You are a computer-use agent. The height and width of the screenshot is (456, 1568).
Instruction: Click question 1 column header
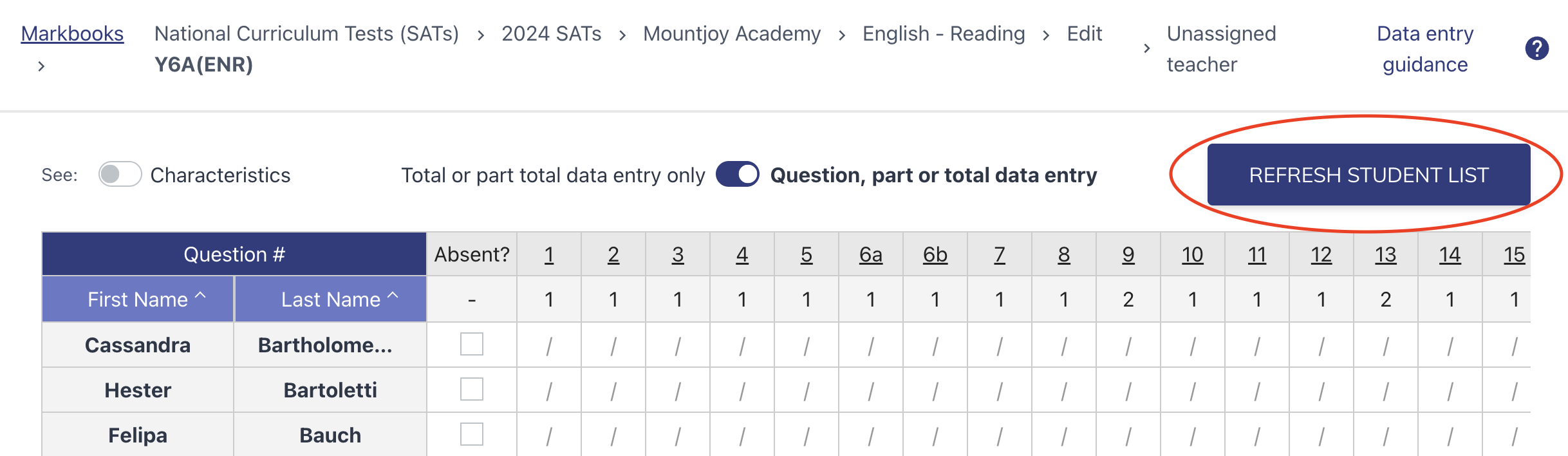pyautogui.click(x=549, y=254)
